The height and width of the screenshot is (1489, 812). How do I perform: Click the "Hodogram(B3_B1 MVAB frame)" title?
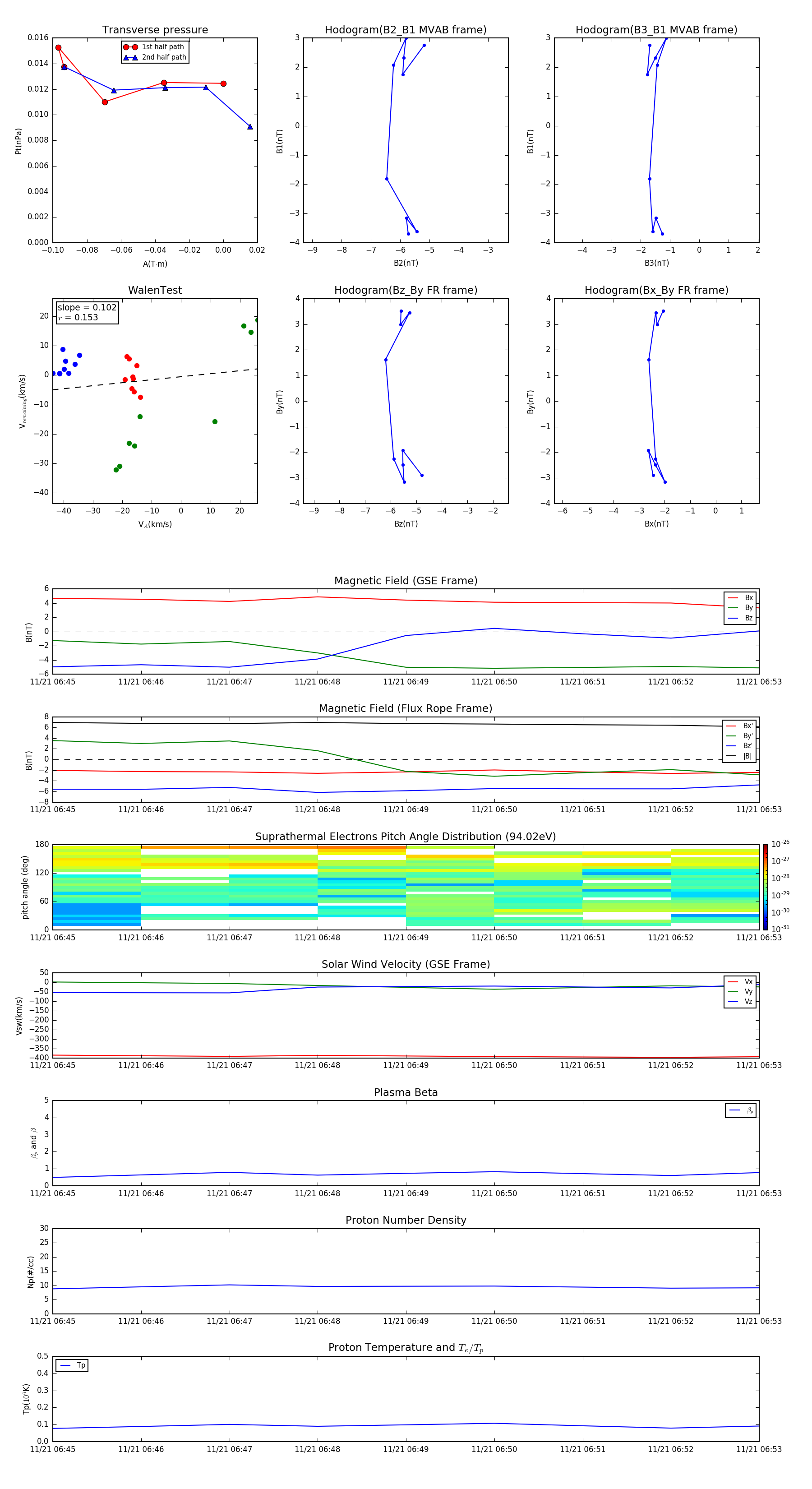coord(656,30)
